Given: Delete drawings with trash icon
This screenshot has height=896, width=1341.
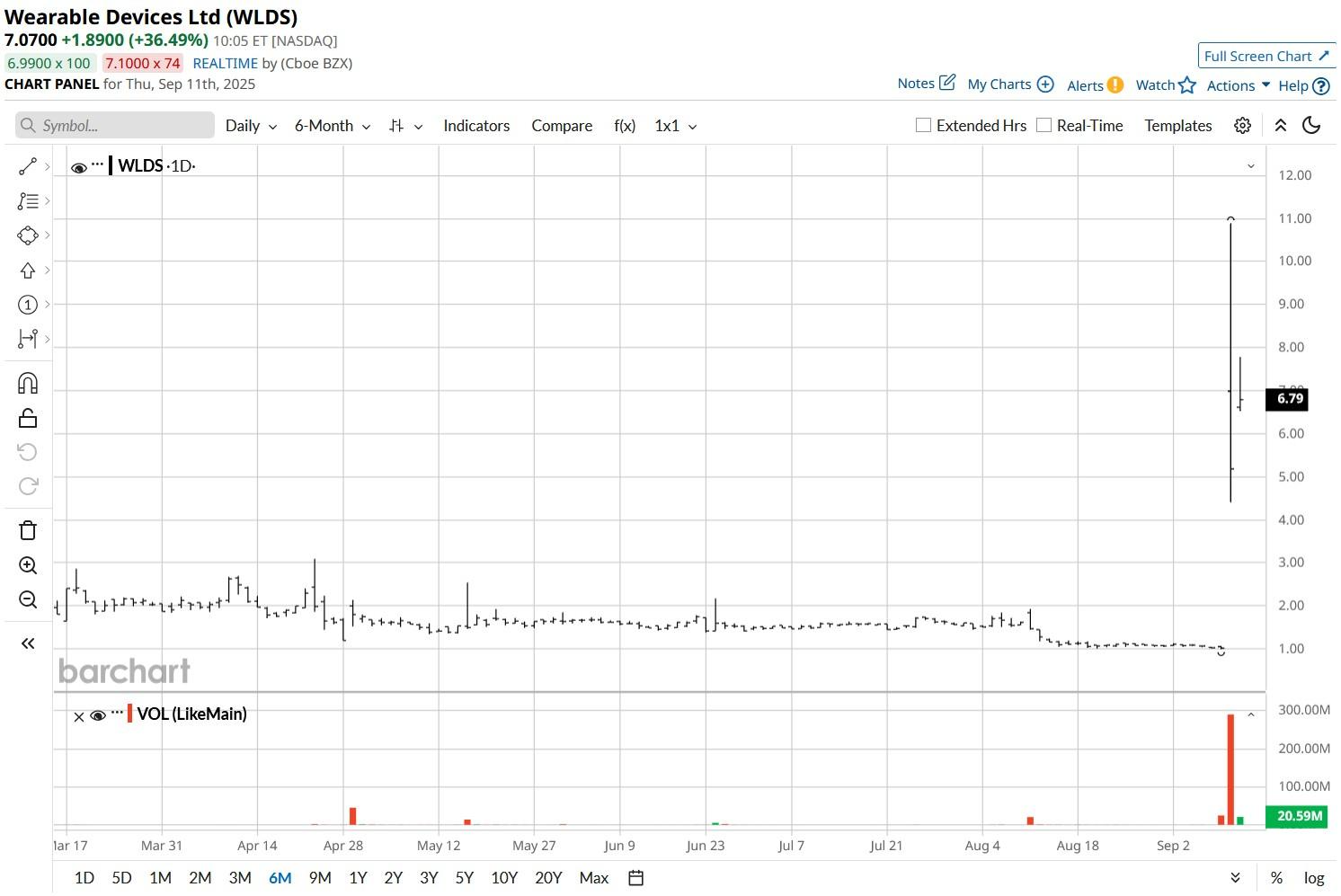Looking at the screenshot, I should [28, 530].
